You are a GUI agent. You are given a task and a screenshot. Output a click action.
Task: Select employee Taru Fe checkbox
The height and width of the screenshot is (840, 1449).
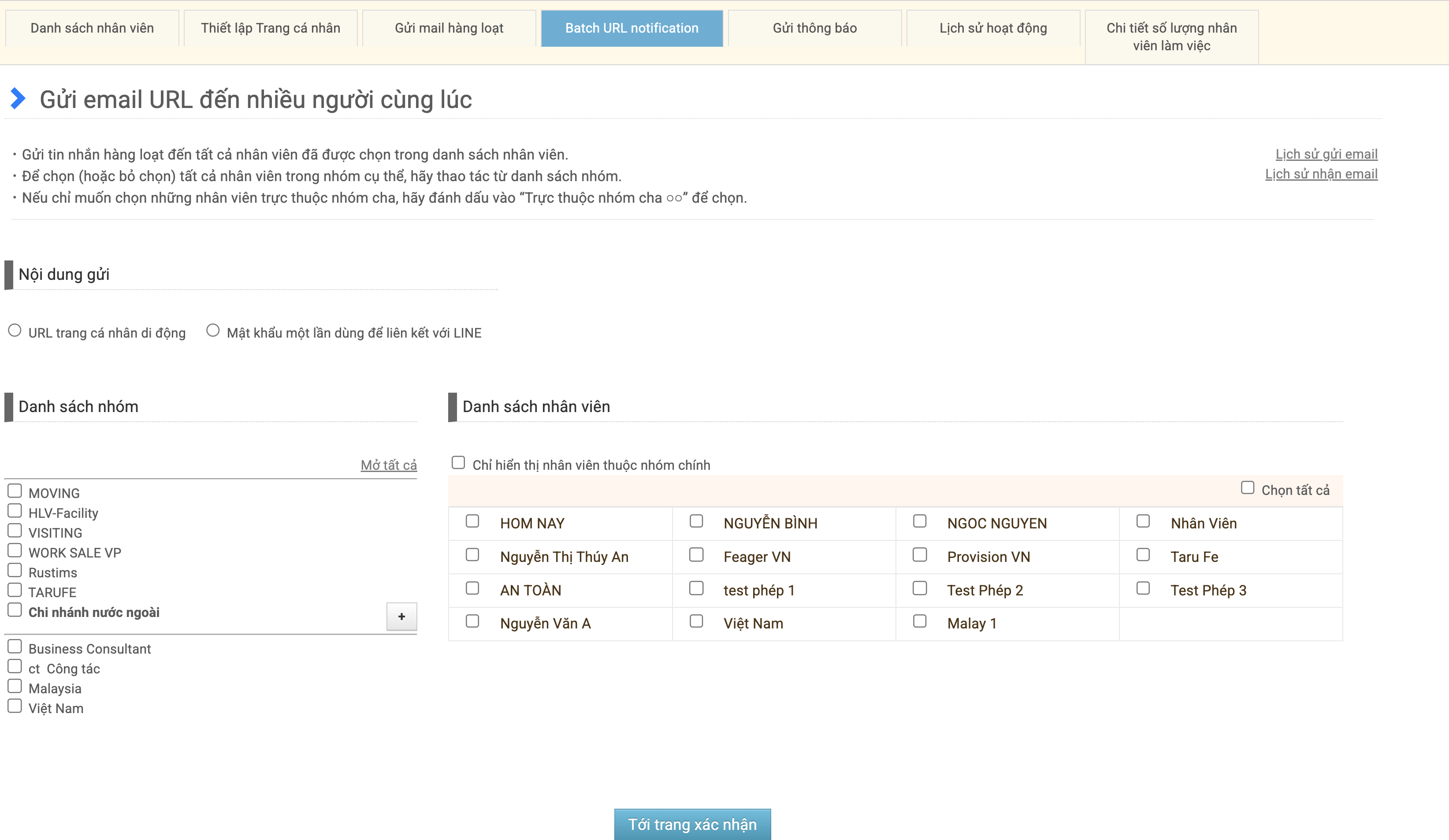[1143, 554]
